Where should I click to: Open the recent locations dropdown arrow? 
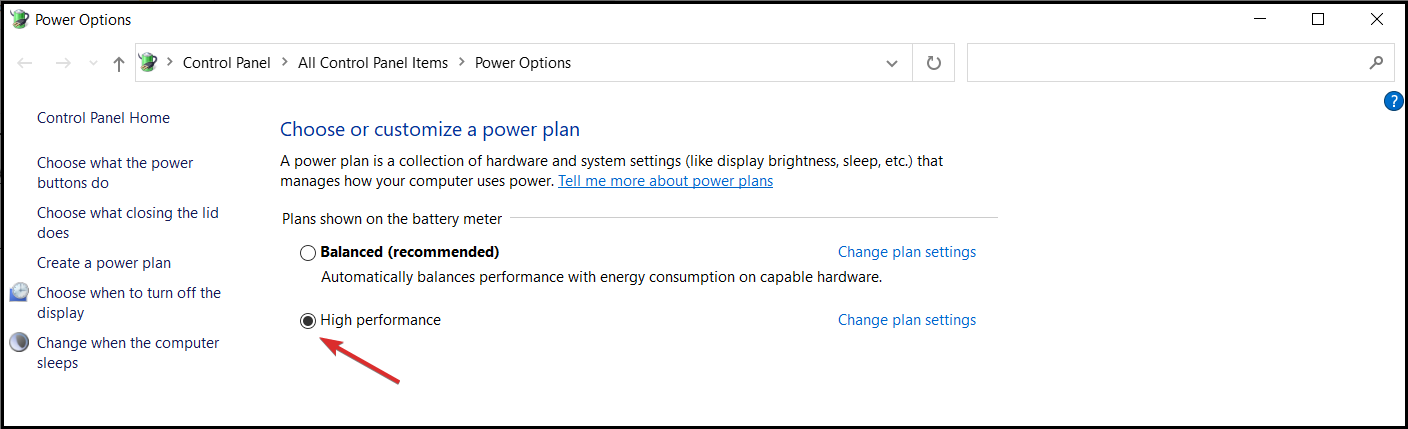93,63
